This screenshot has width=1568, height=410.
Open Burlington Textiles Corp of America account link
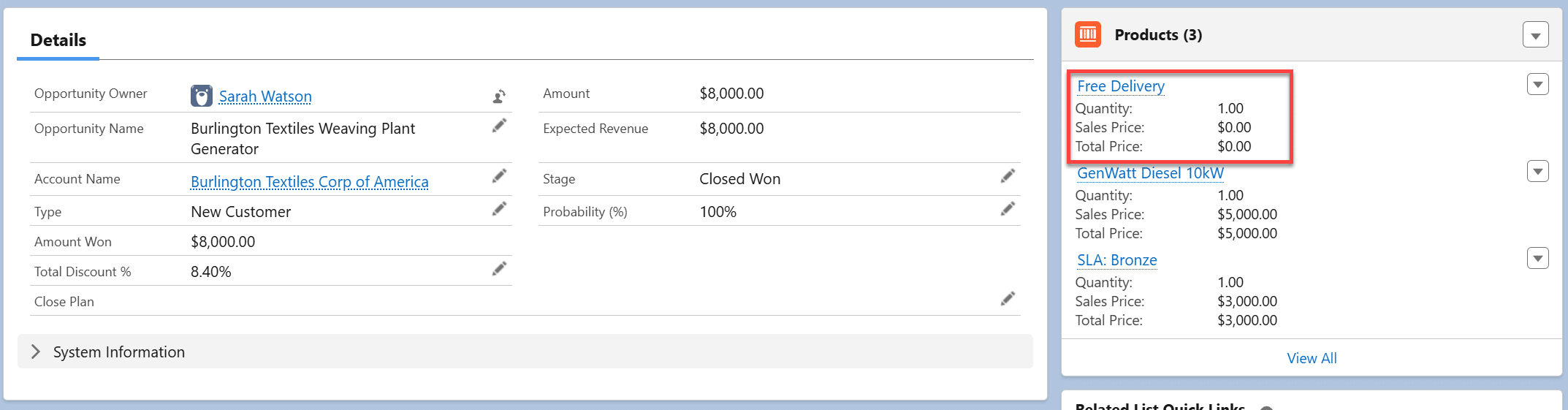[309, 182]
